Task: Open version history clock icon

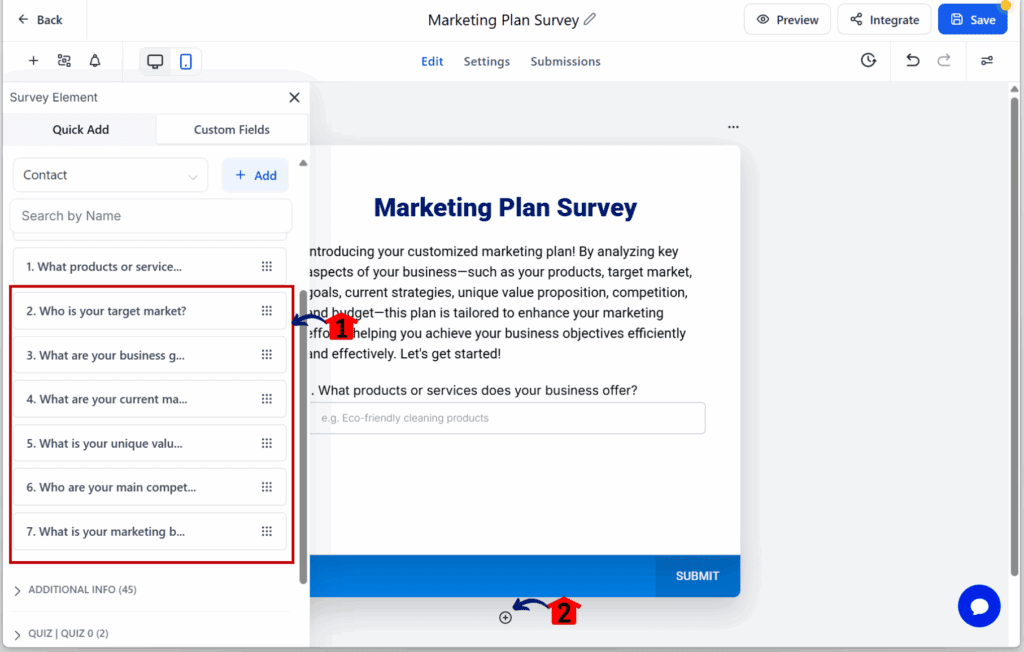Action: tap(868, 61)
